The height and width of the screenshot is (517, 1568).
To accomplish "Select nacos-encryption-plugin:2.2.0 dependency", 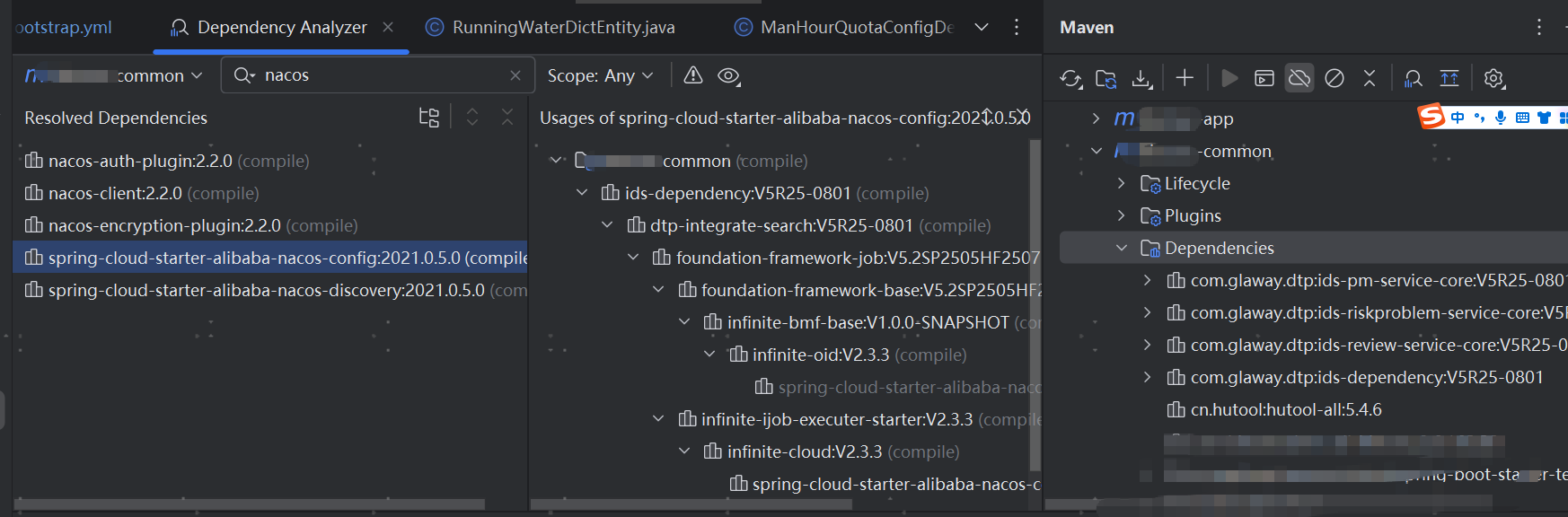I will click(269, 225).
